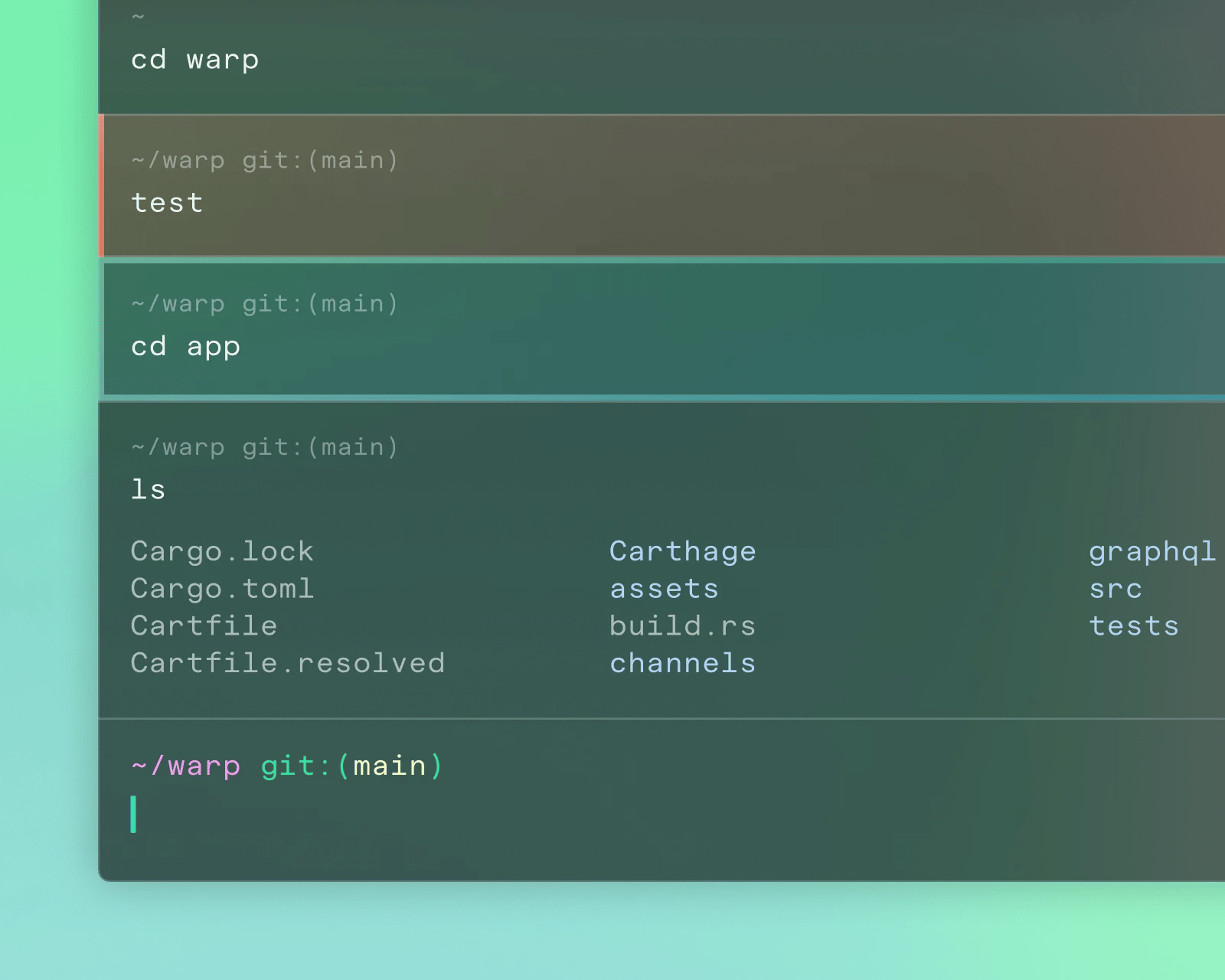Select the tests directory name
1225x980 pixels.
pyautogui.click(x=1134, y=625)
